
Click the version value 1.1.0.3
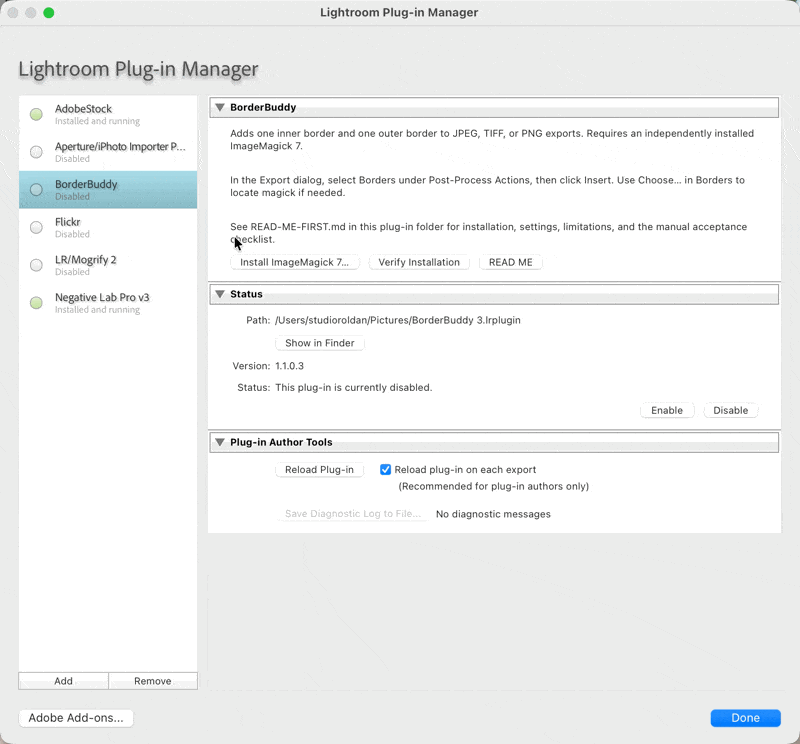tap(289, 366)
